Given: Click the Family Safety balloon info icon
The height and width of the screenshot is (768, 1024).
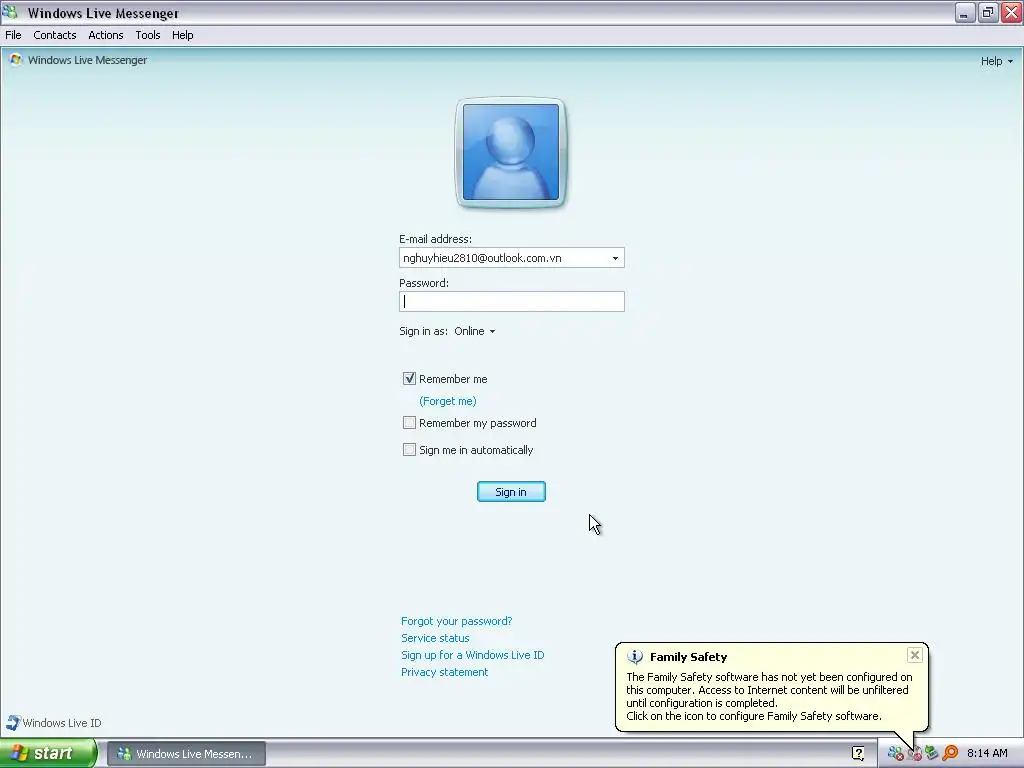Looking at the screenshot, I should click(635, 657).
